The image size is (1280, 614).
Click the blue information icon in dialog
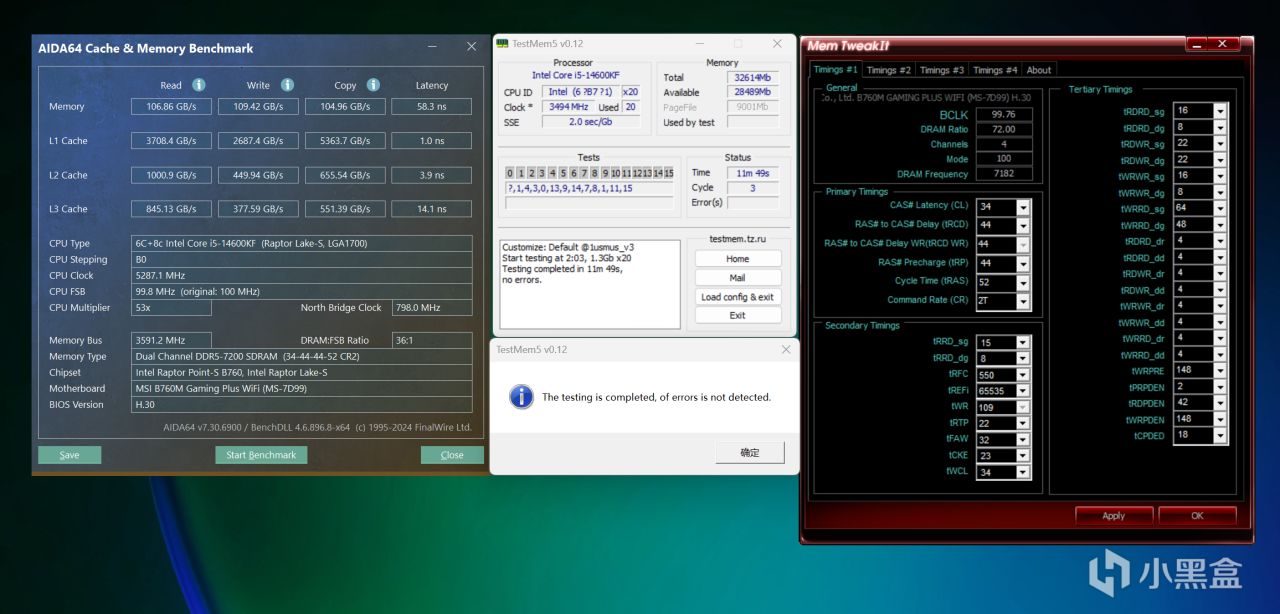pyautogui.click(x=521, y=397)
